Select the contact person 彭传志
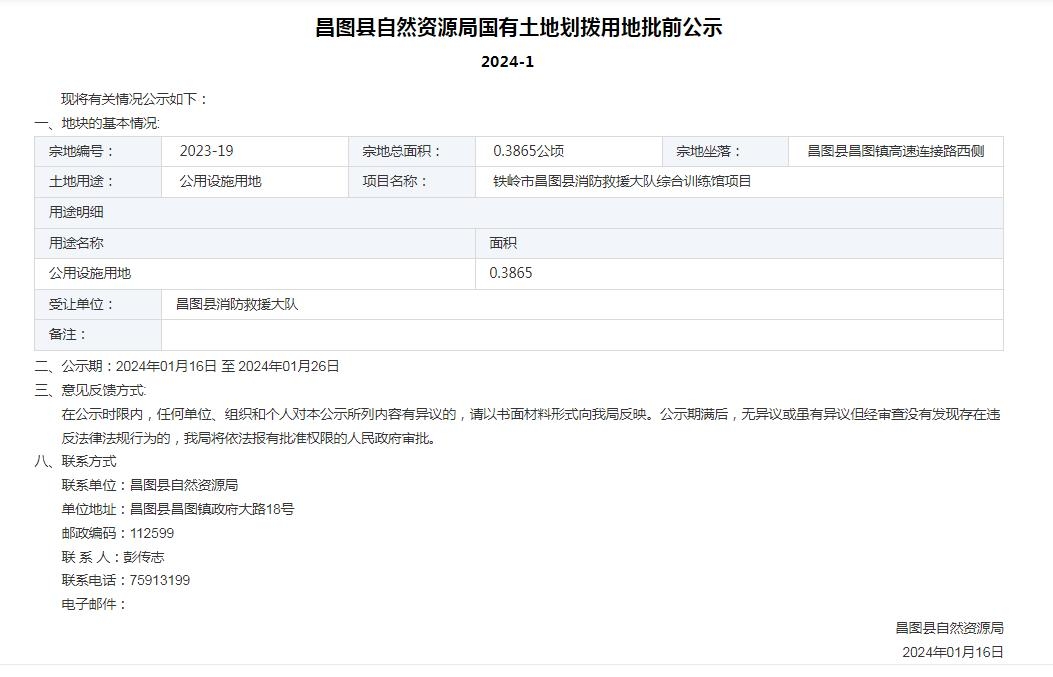 point(144,557)
